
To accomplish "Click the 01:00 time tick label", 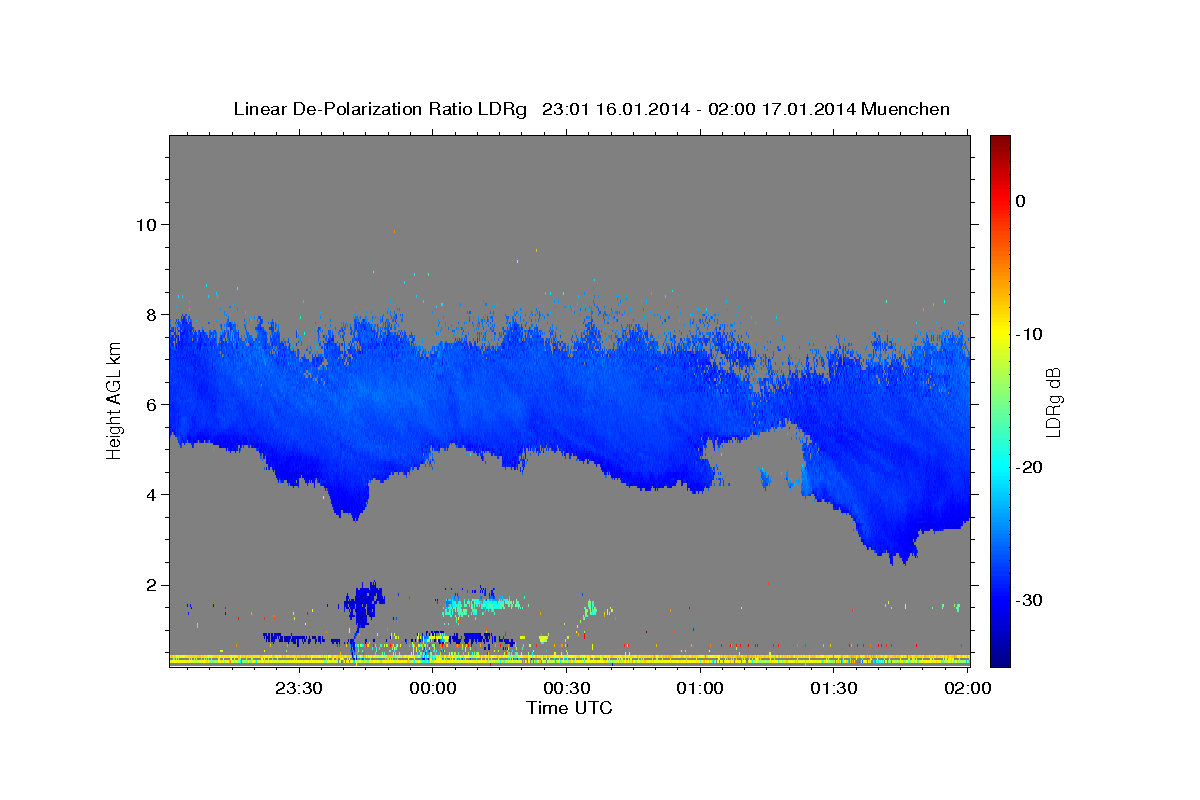I will [x=700, y=688].
